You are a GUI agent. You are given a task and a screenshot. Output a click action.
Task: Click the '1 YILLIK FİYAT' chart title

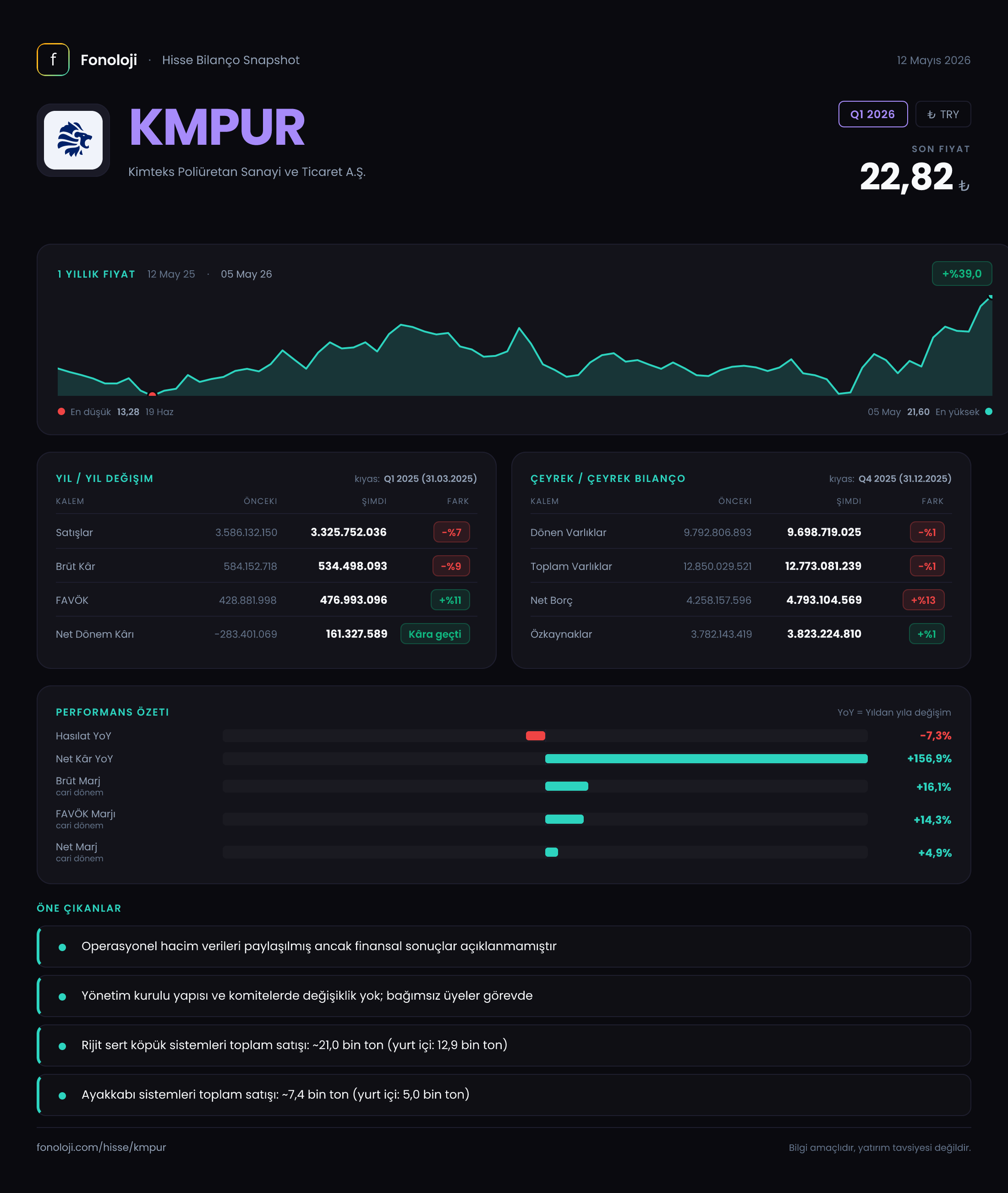[x=96, y=274]
